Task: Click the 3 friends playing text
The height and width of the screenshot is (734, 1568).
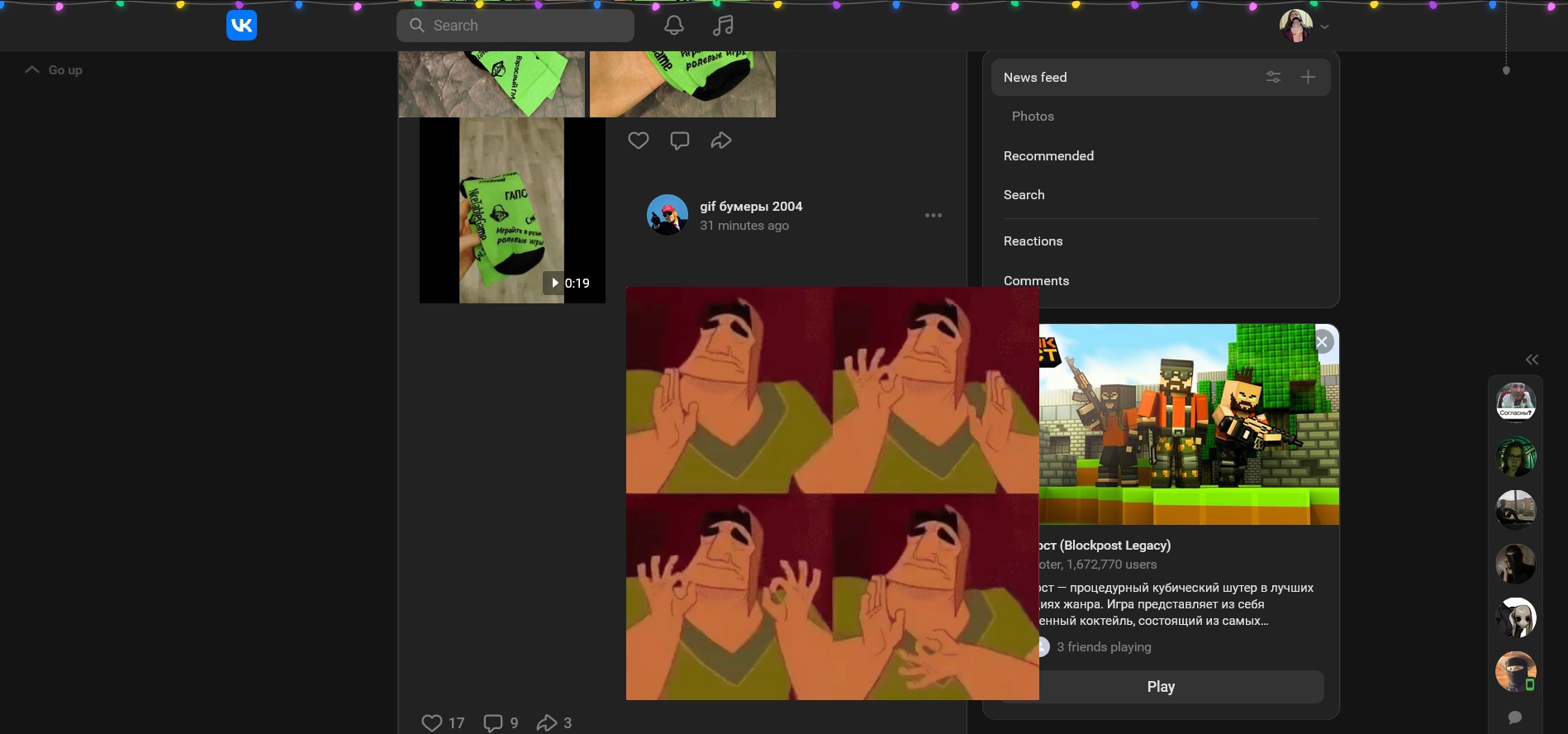Action: (1104, 647)
